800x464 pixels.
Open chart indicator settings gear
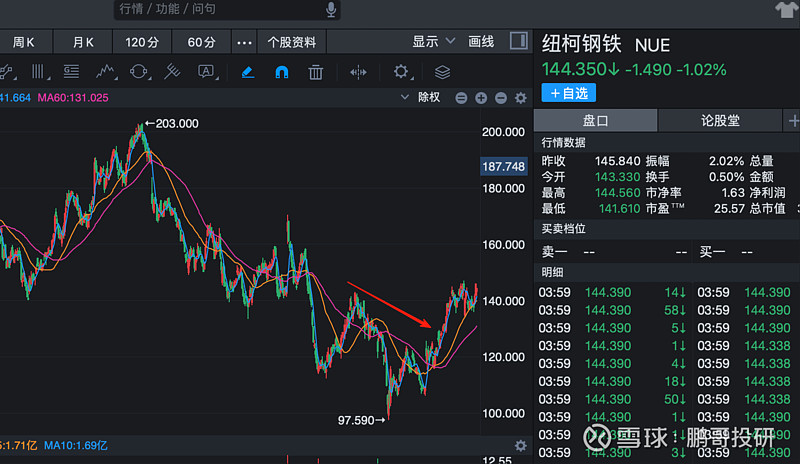520,98
